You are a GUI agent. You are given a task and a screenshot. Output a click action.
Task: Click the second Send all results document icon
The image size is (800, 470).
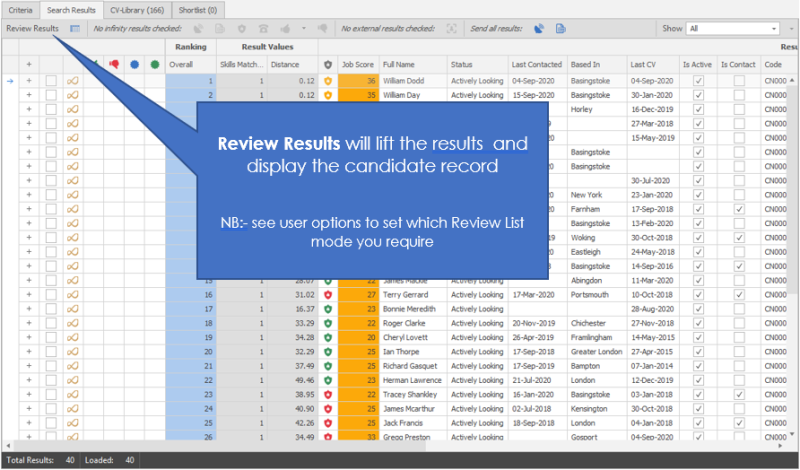(560, 29)
